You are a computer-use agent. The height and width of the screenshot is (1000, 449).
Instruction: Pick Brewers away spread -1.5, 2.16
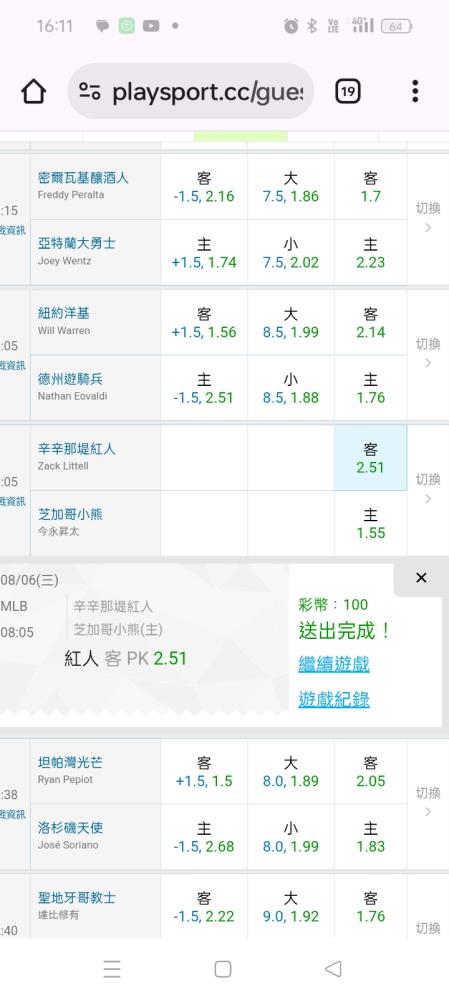tap(204, 187)
